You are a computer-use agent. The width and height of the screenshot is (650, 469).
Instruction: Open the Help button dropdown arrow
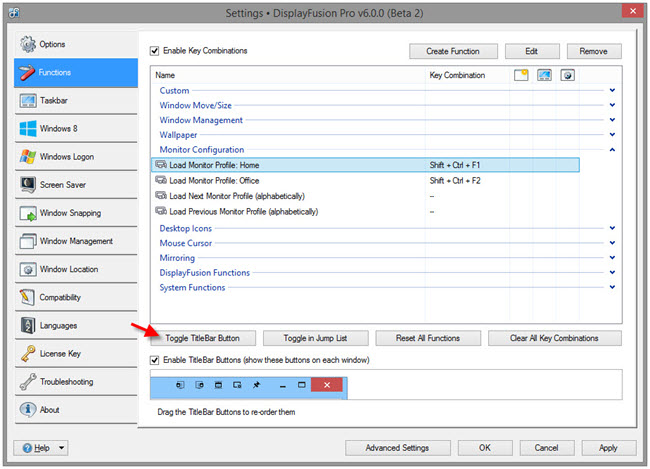coord(61,448)
